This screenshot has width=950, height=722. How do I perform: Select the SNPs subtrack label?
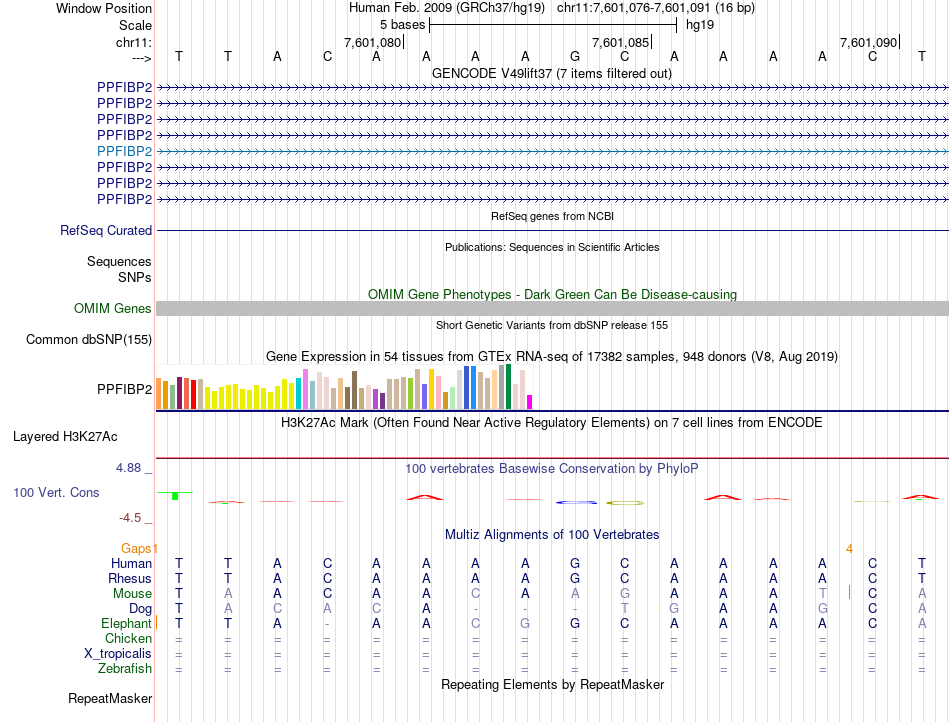(135, 277)
